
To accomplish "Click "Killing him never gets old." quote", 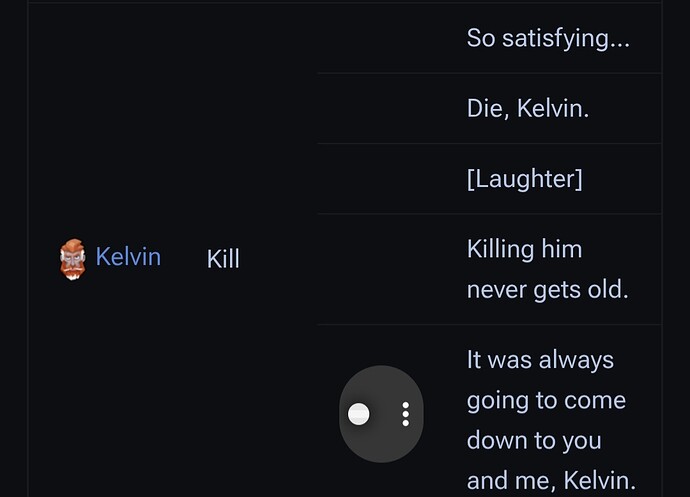I will pos(547,269).
